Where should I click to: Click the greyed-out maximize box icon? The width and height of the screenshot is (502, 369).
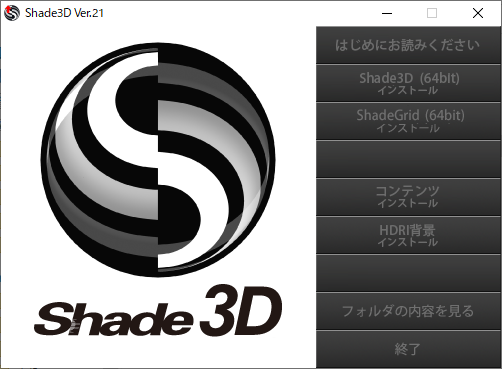[x=432, y=13]
